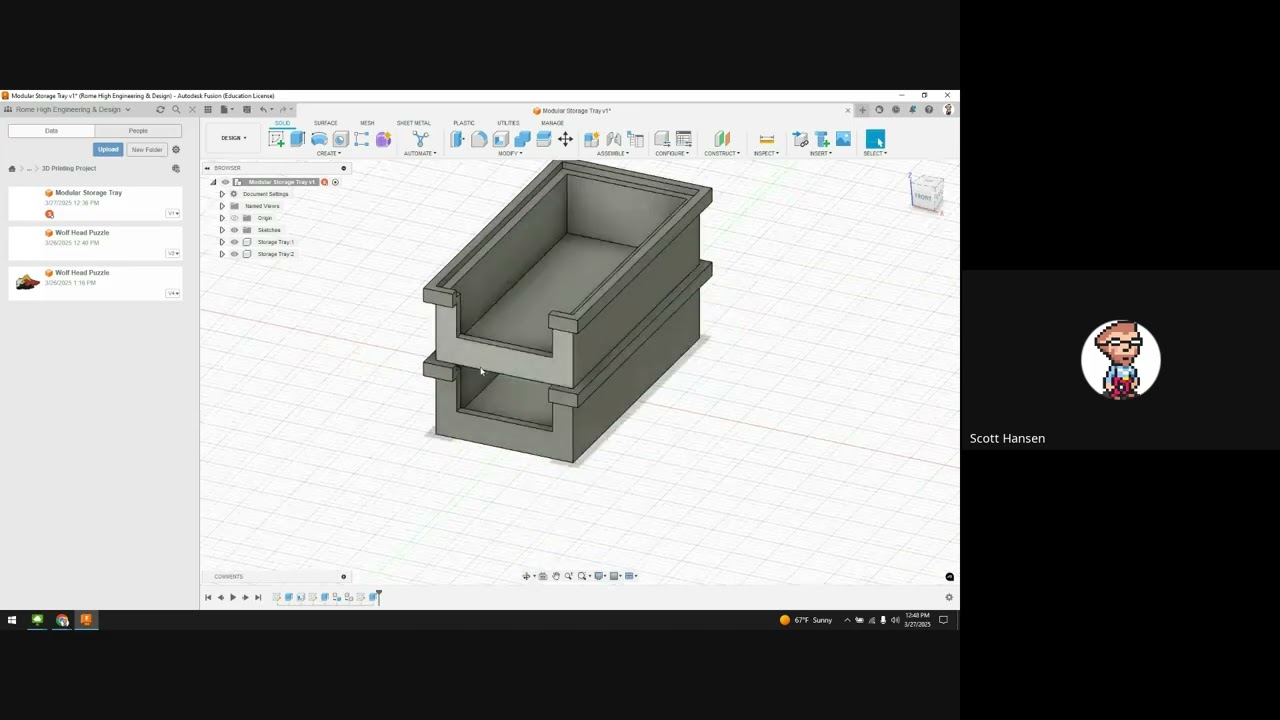The height and width of the screenshot is (720, 1280).
Task: Toggle visibility of Origin folder
Action: (235, 218)
